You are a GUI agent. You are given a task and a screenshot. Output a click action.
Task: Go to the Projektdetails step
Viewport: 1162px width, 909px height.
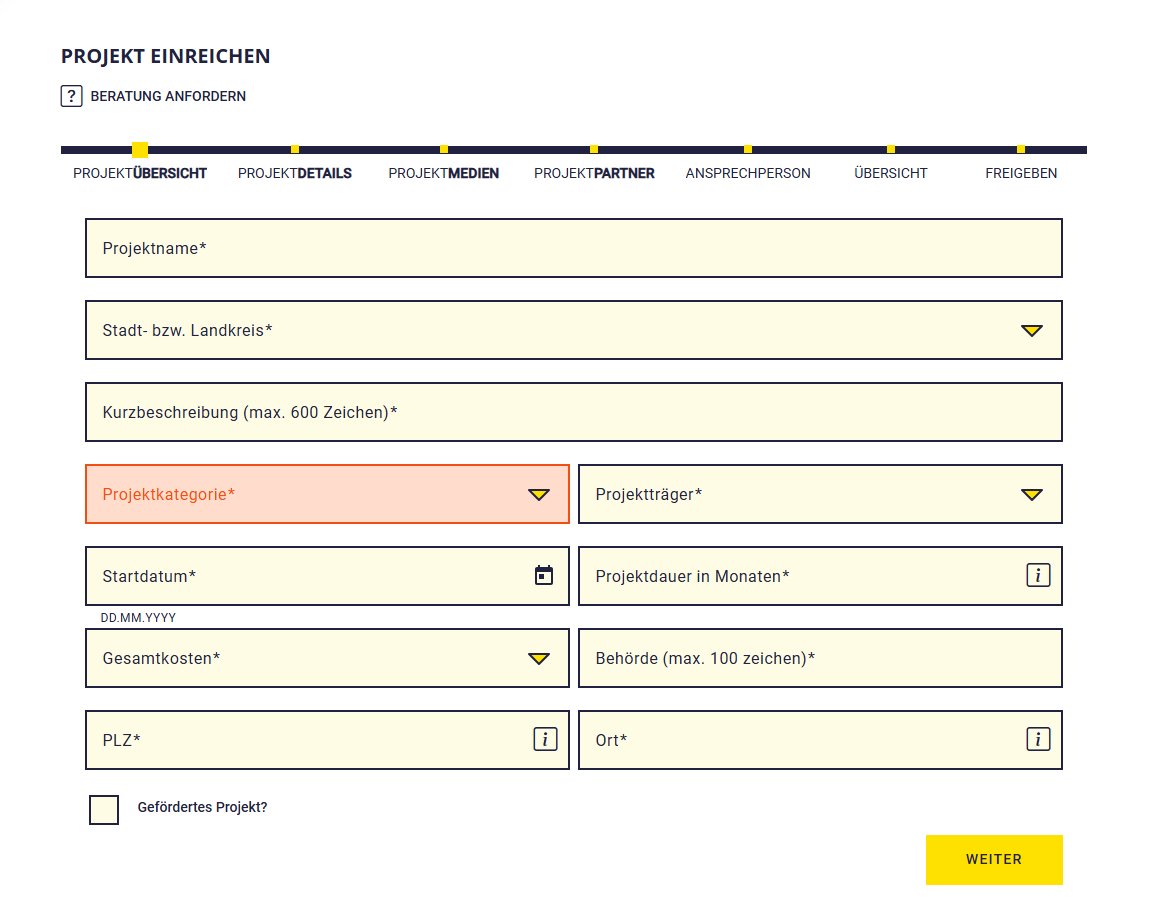[x=295, y=173]
